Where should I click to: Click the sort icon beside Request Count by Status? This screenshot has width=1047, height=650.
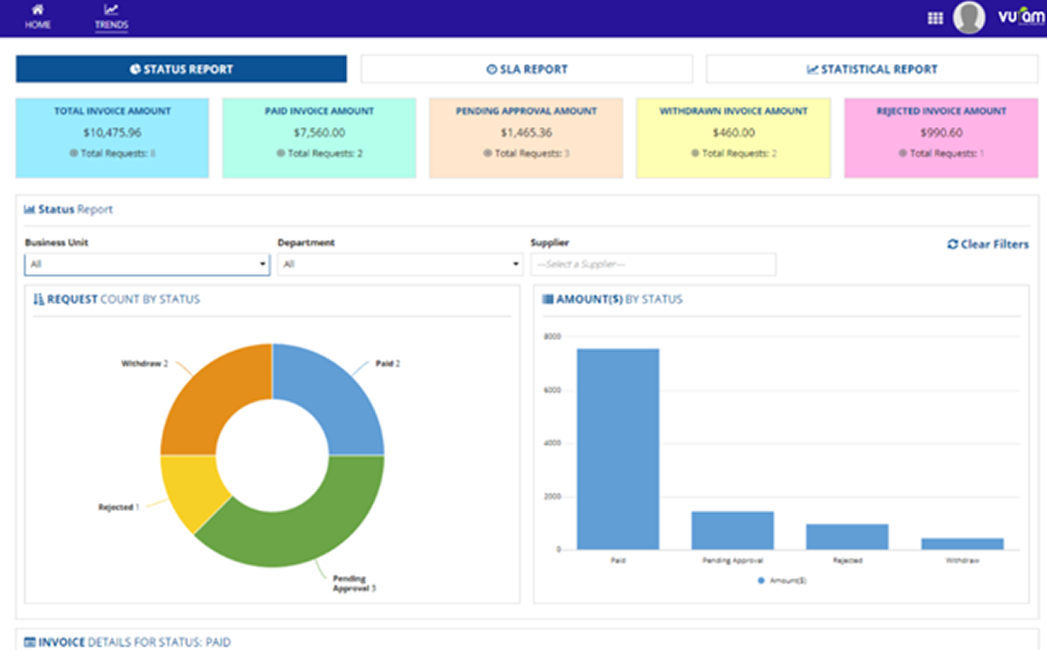39,299
